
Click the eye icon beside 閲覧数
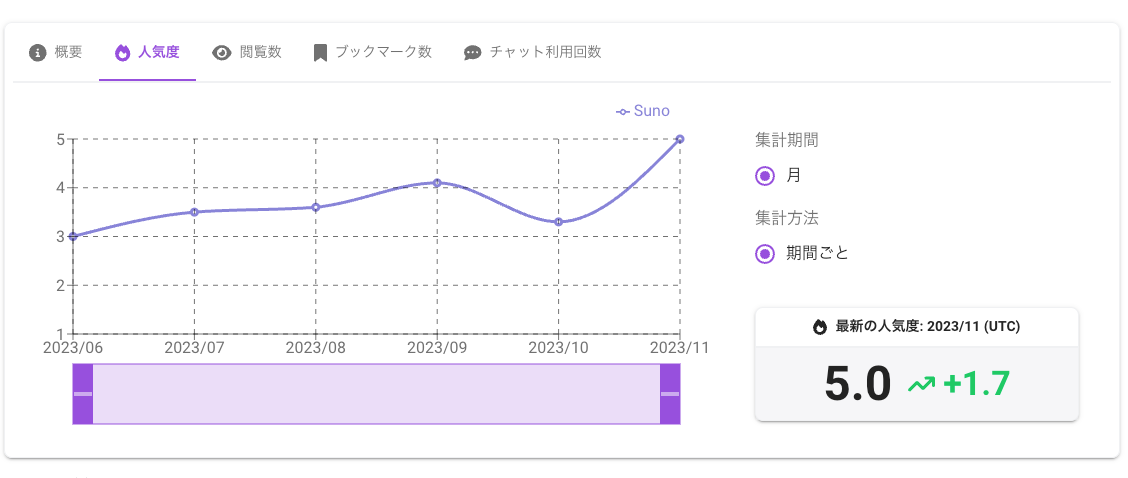(x=222, y=53)
